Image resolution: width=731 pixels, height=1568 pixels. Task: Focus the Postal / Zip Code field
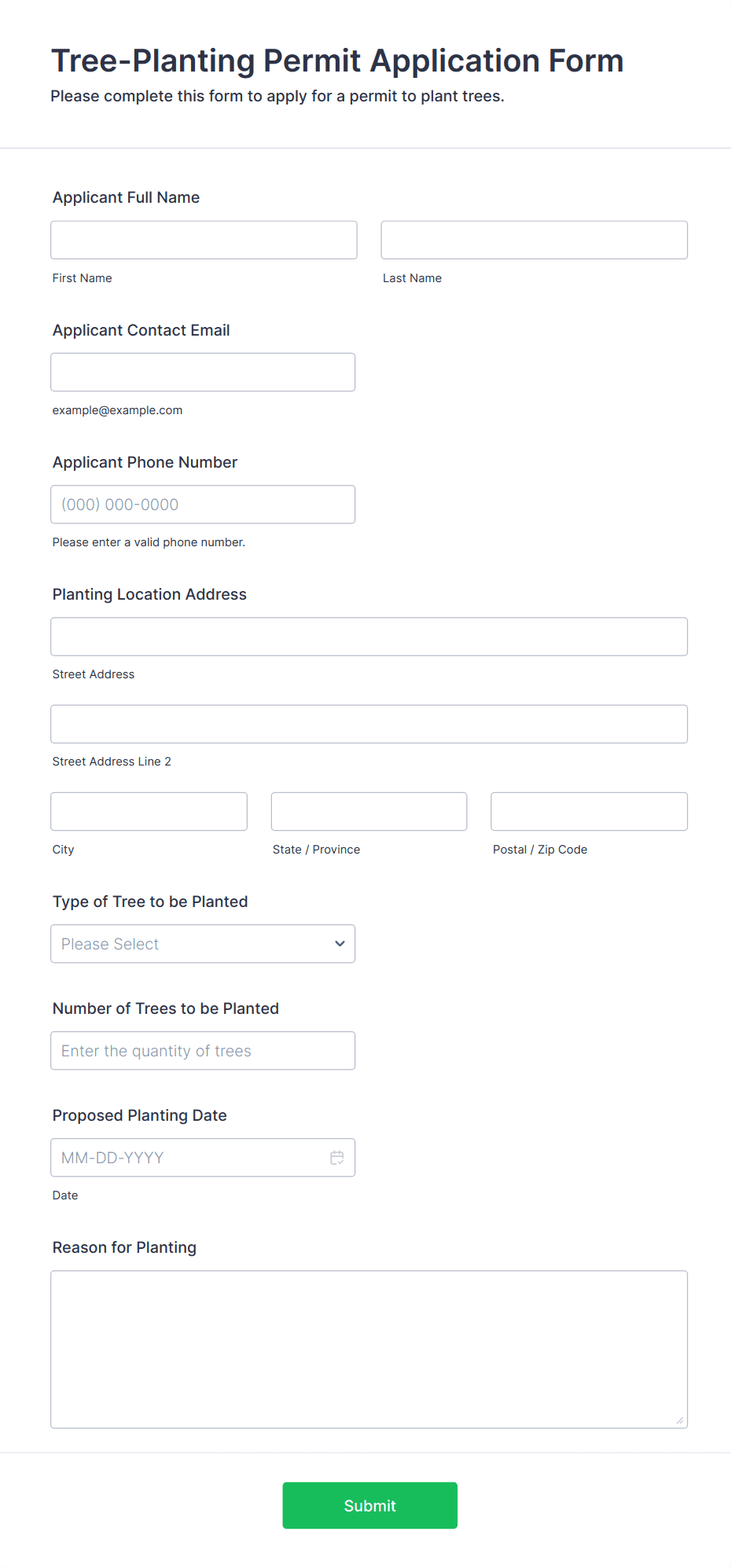(589, 811)
